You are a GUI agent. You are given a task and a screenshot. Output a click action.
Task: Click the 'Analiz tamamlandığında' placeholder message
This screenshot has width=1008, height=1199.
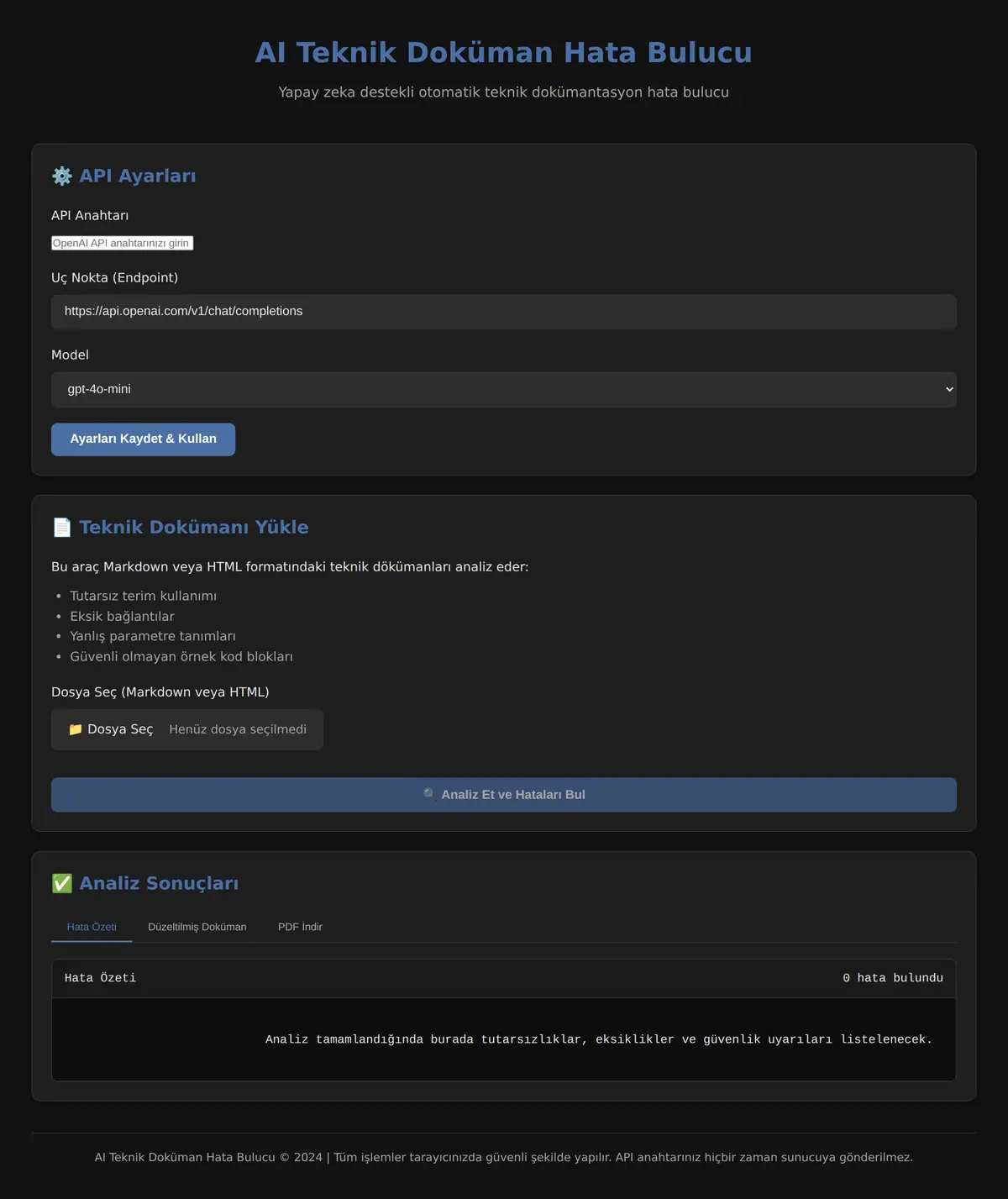point(599,1039)
